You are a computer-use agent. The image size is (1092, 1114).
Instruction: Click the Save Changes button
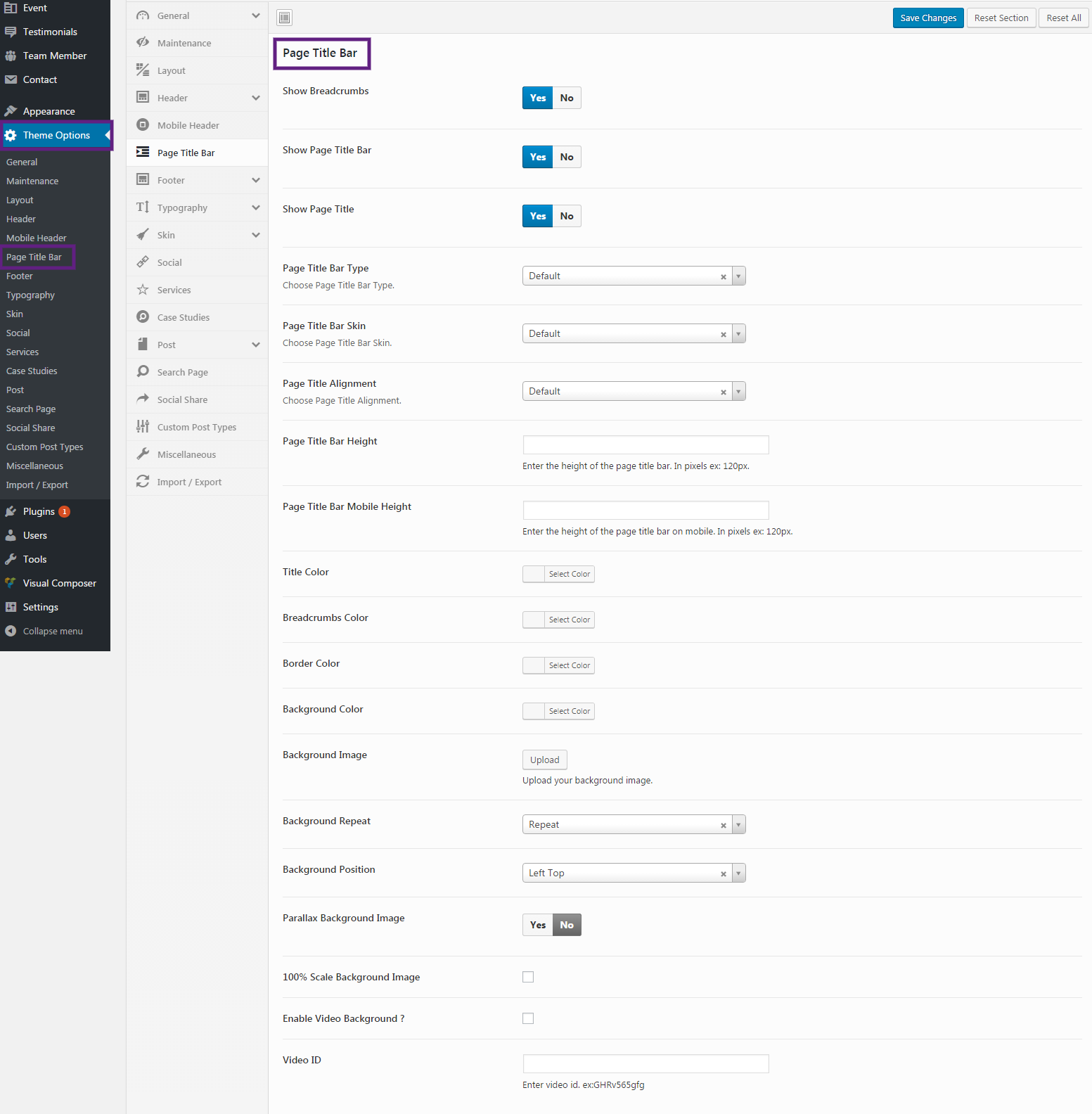(927, 18)
